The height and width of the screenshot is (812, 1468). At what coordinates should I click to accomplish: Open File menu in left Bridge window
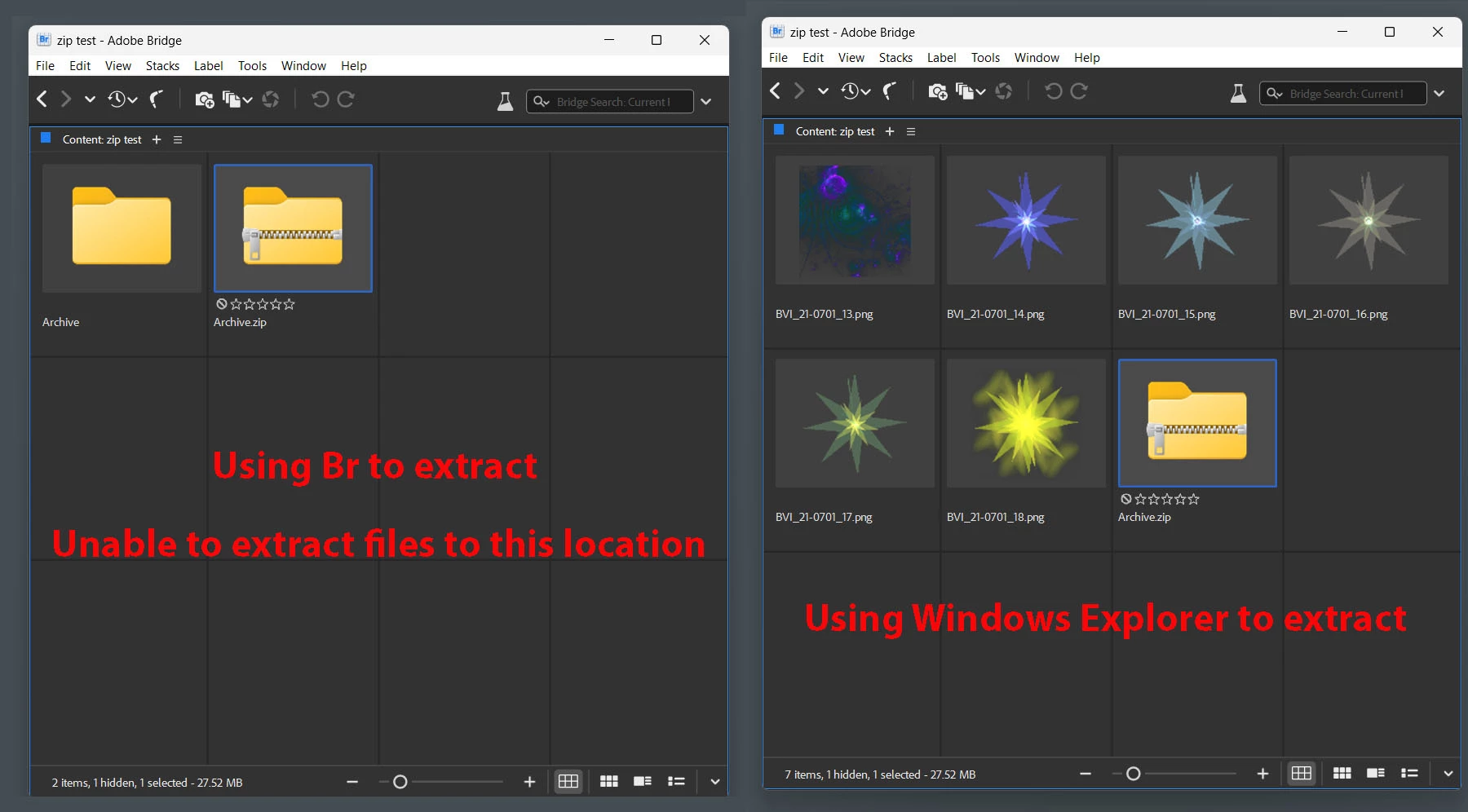point(46,66)
